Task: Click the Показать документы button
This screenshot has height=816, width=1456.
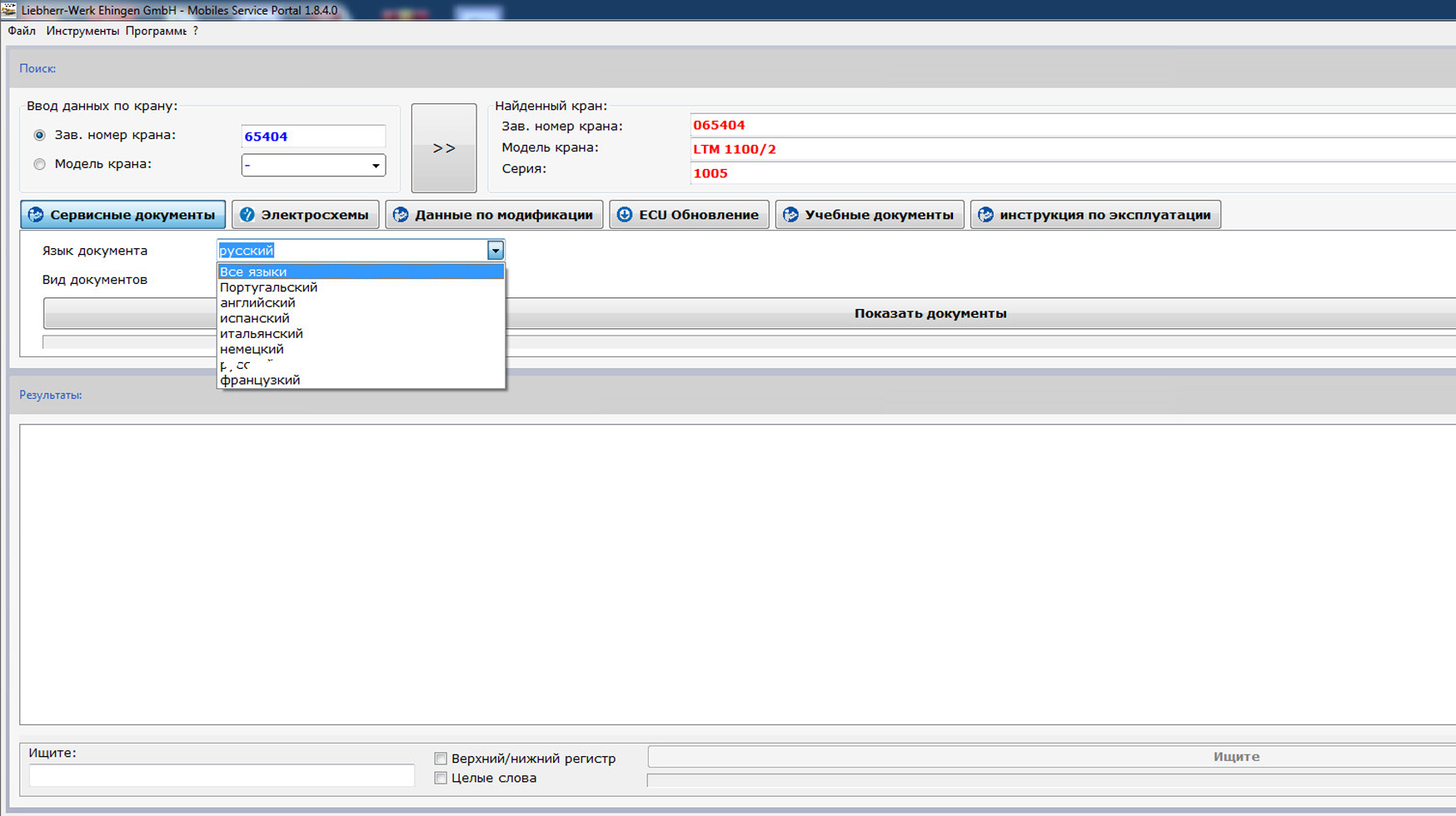Action: click(x=930, y=314)
